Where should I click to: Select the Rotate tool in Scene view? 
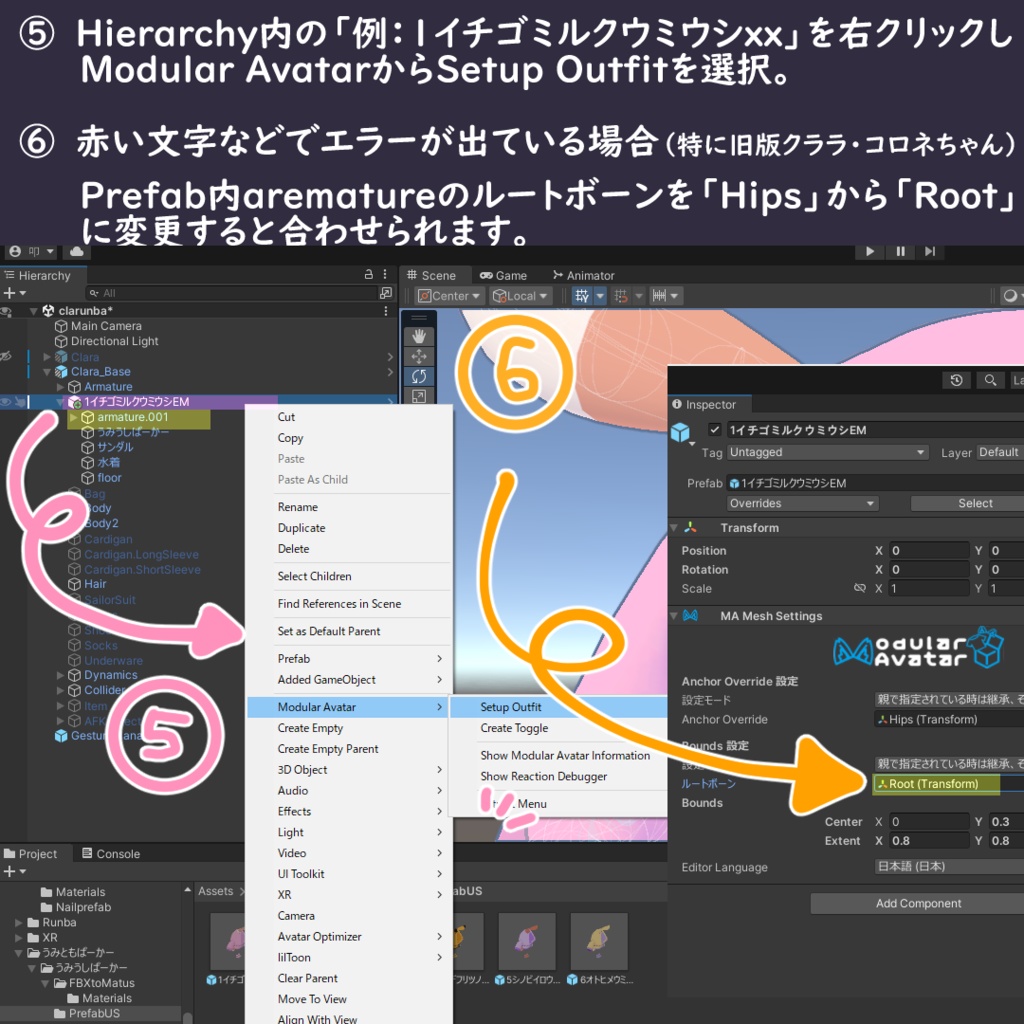[x=419, y=376]
